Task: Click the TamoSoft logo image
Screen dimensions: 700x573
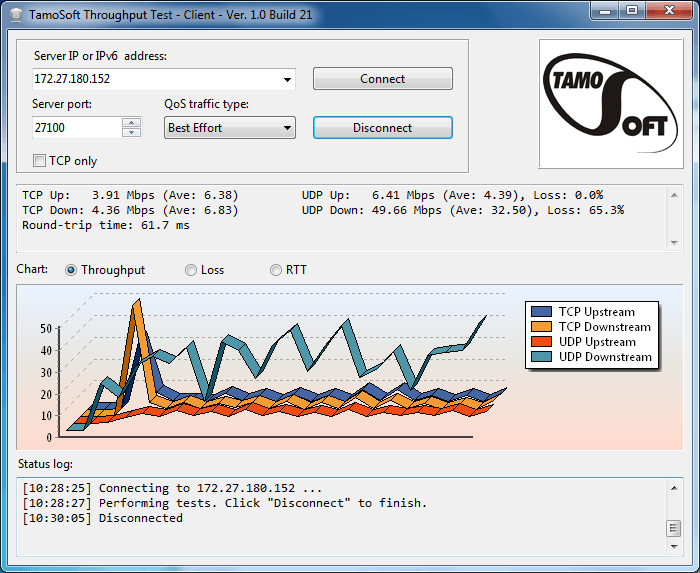Action: pyautogui.click(x=611, y=104)
